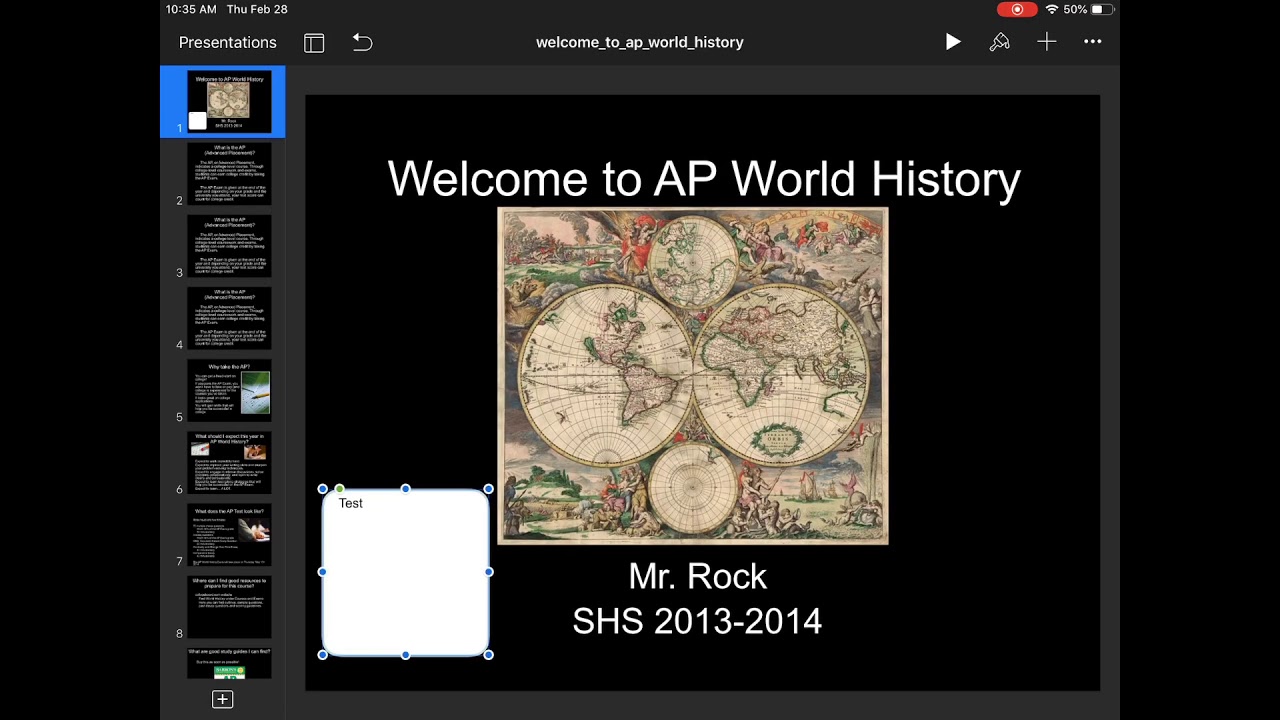1280x720 pixels.
Task: Tap the Test text inside white shape
Action: tap(351, 503)
